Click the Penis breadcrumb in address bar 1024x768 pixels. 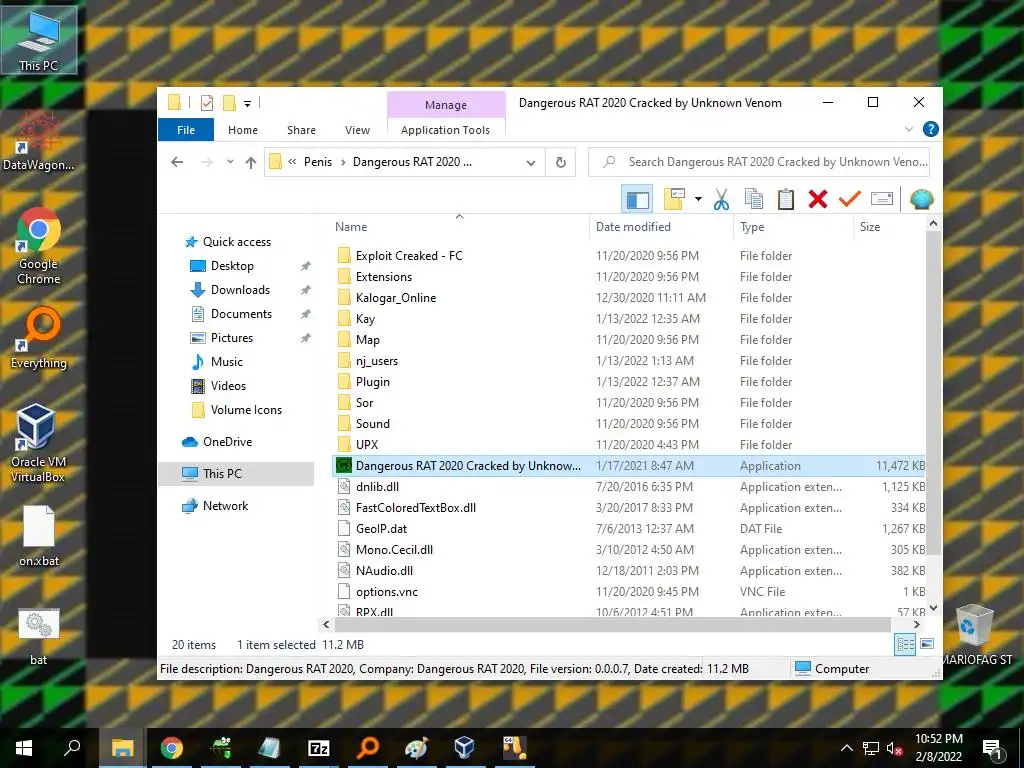pos(317,162)
